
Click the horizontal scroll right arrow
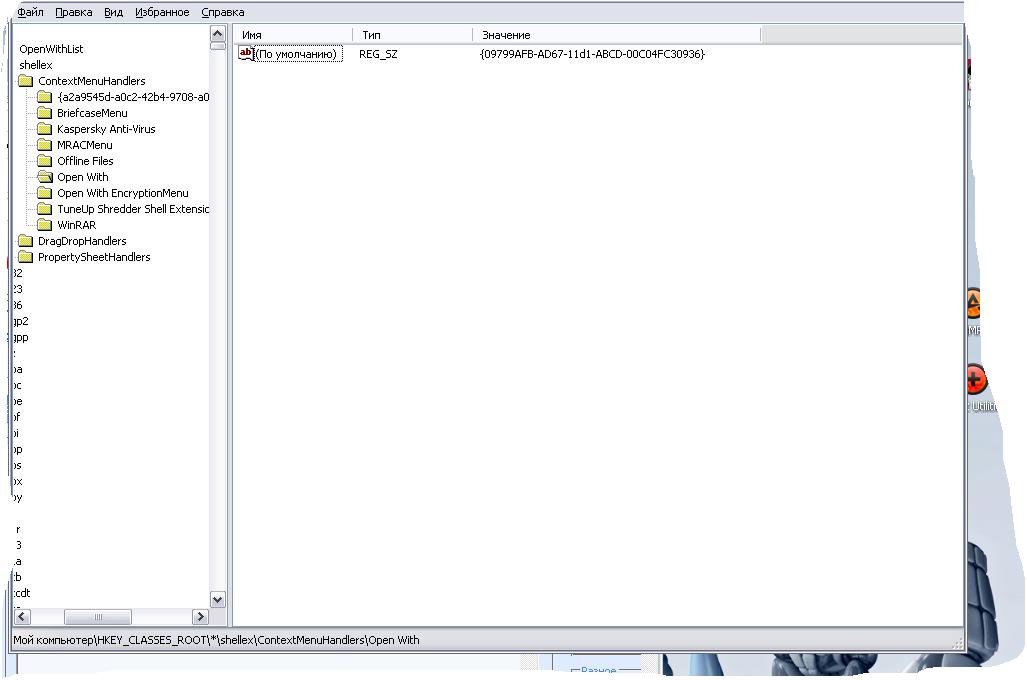pos(200,616)
